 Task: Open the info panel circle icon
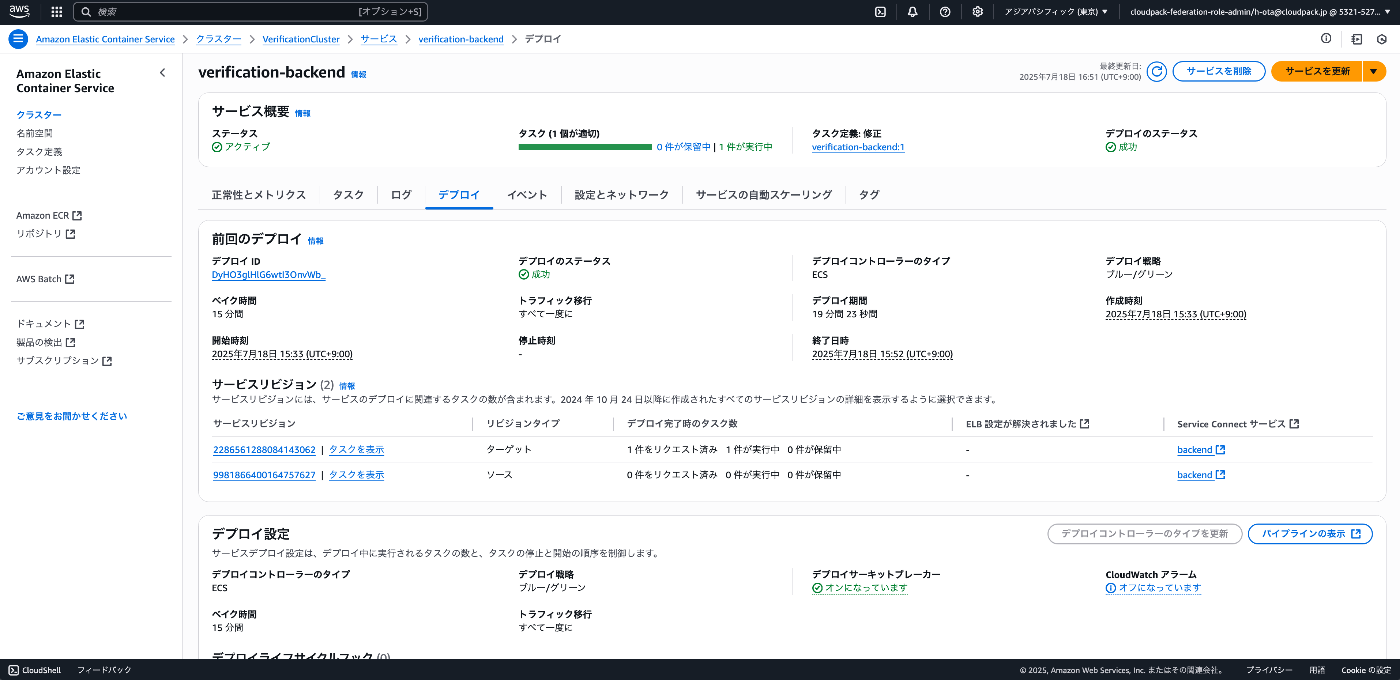(x=1326, y=39)
